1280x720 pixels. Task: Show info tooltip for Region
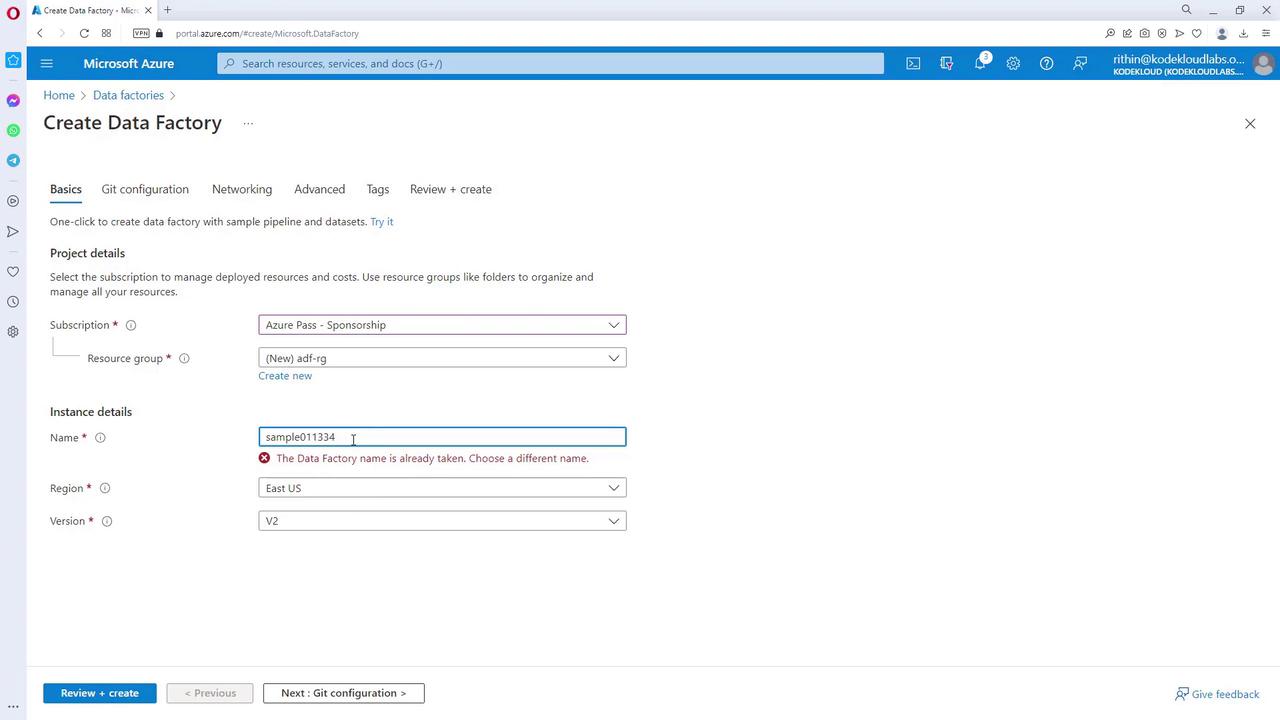[105, 488]
